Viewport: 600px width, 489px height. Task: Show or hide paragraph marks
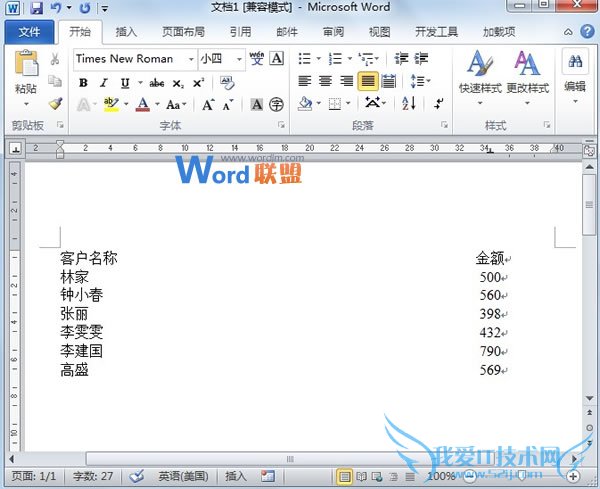(x=439, y=103)
